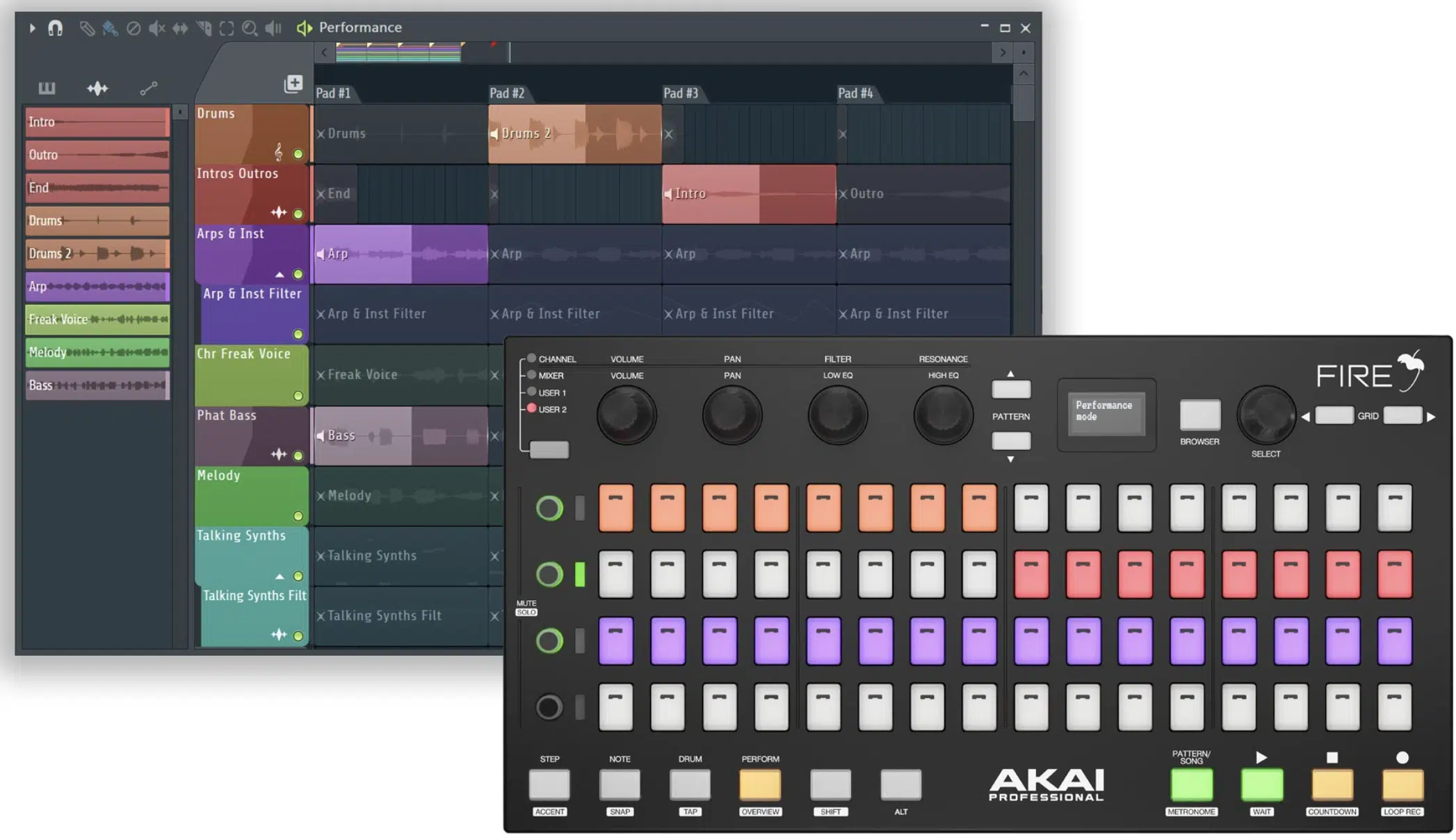1456x840 pixels.
Task: Jump to the Pad #4 marker
Action: pyautogui.click(x=856, y=93)
